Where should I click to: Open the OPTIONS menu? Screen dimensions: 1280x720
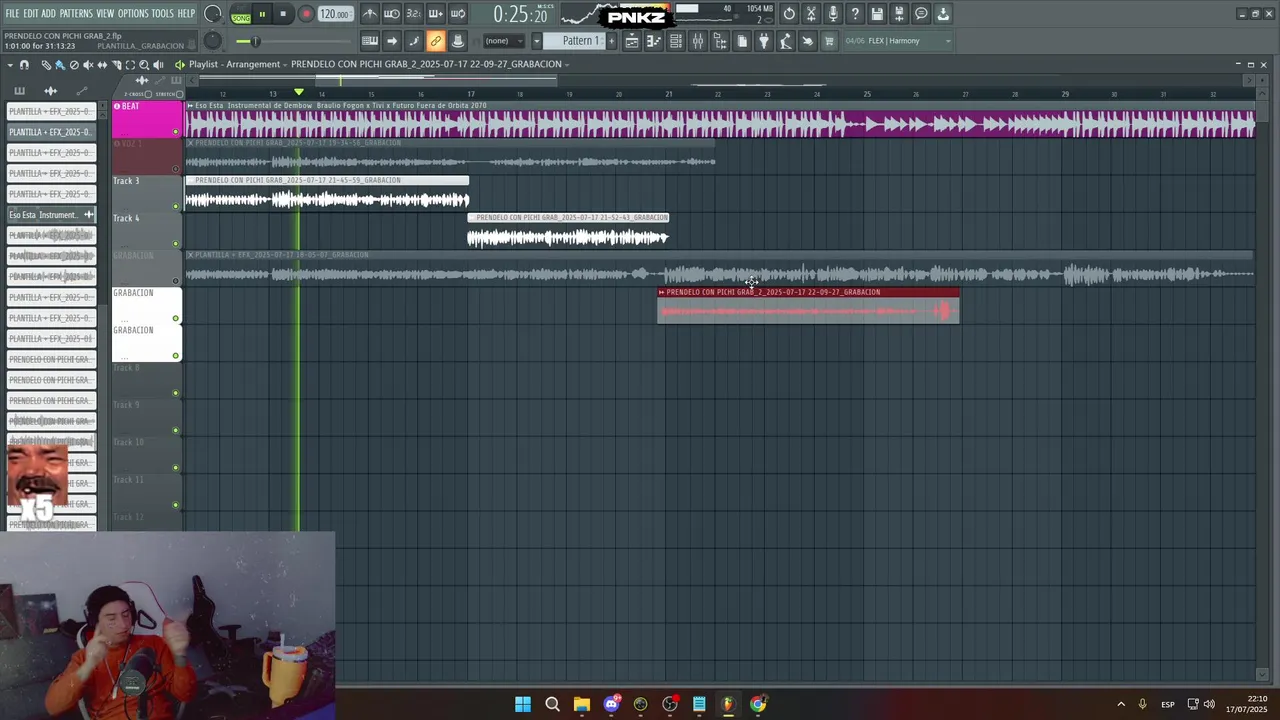click(133, 14)
